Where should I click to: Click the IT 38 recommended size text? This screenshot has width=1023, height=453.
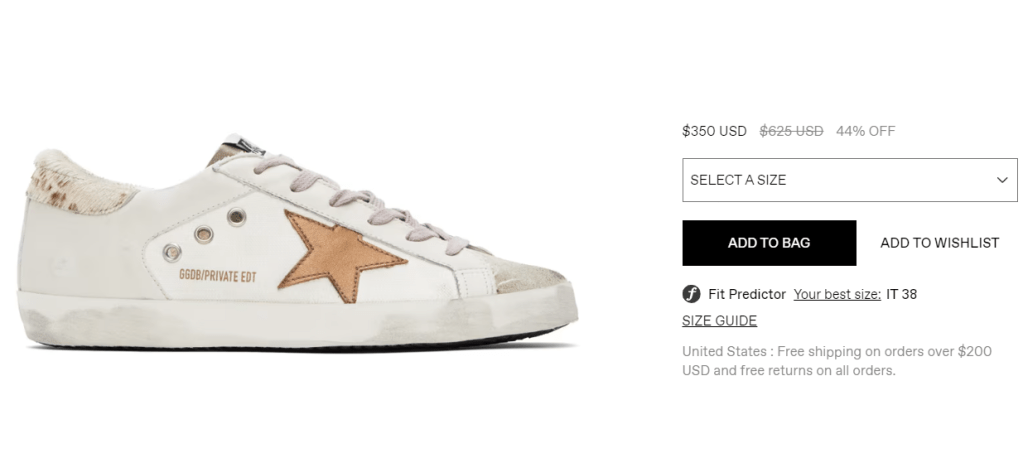tap(901, 294)
